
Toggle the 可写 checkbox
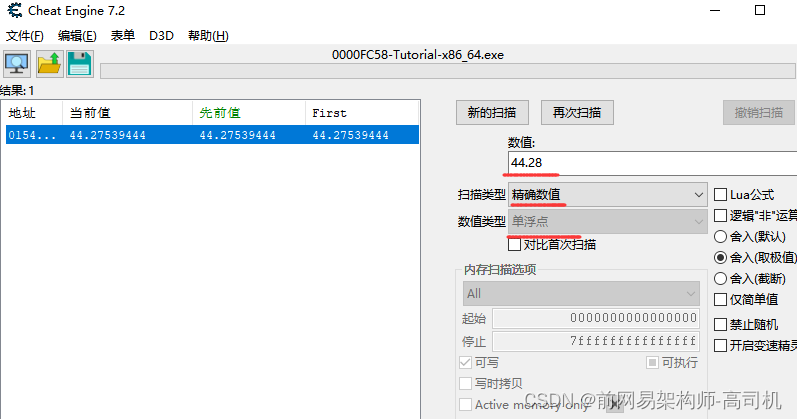465,363
